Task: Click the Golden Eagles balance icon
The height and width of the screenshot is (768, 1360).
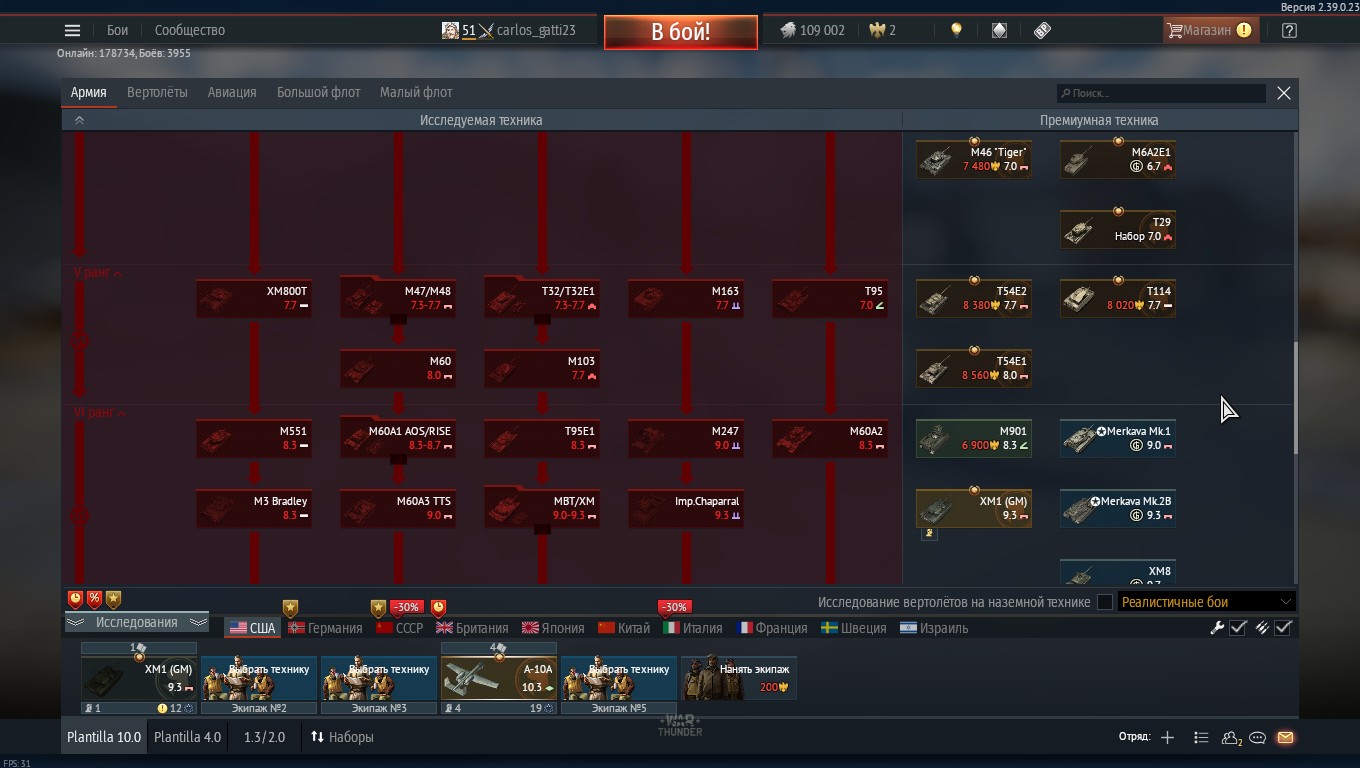Action: tap(877, 31)
